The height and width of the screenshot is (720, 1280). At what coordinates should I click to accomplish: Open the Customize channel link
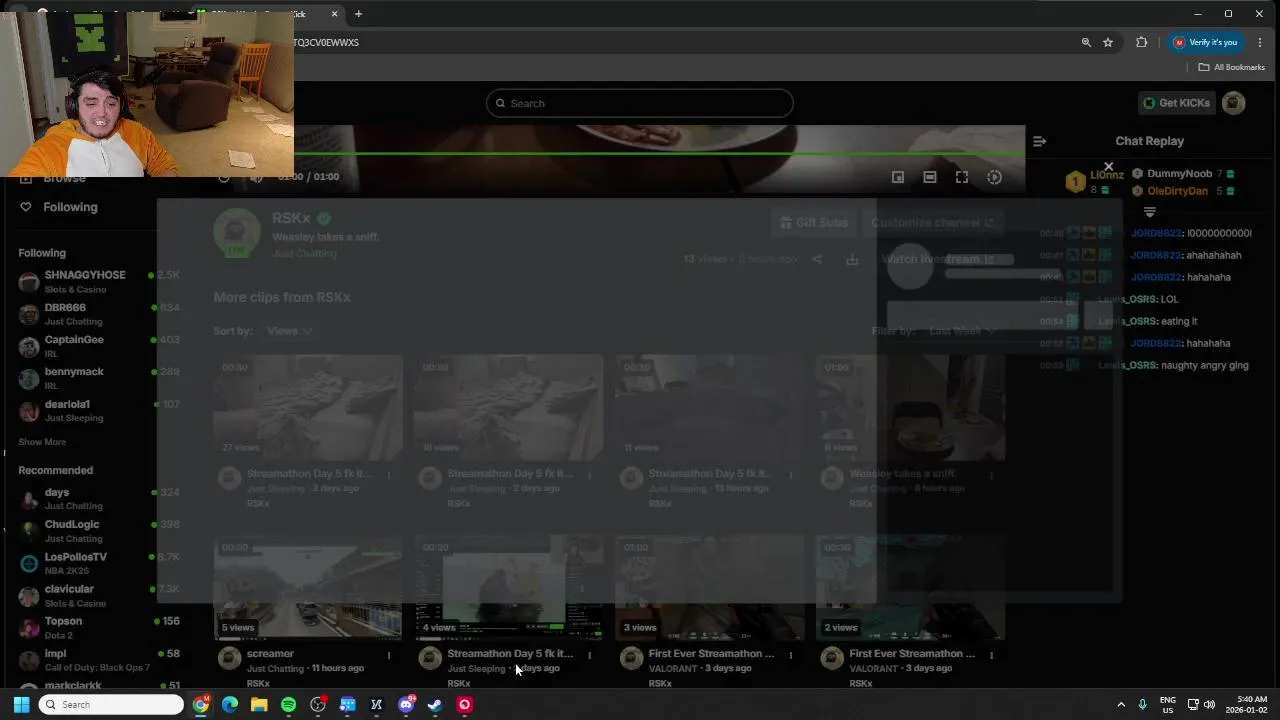point(933,222)
